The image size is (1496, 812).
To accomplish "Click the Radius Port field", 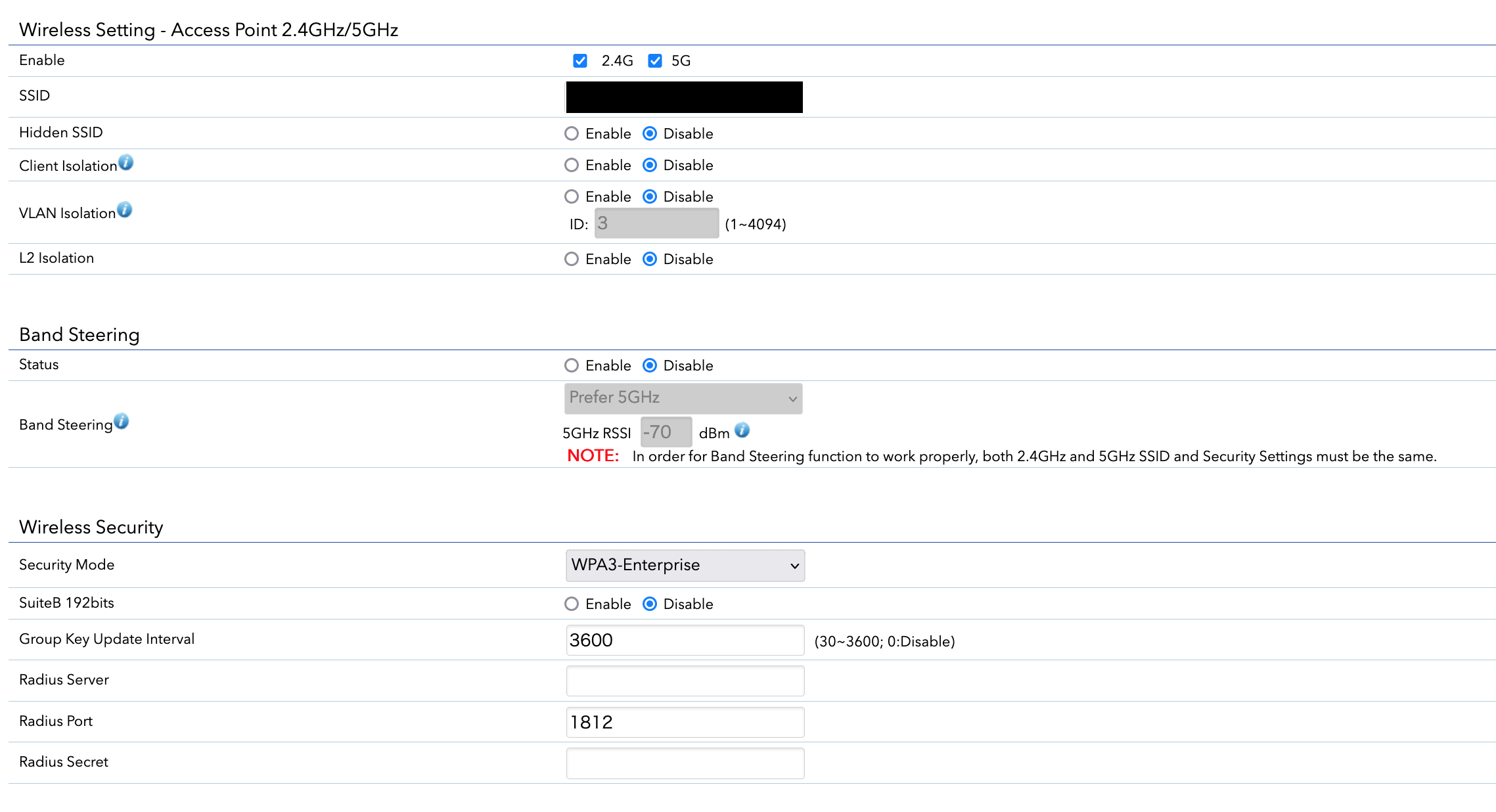I will [685, 723].
